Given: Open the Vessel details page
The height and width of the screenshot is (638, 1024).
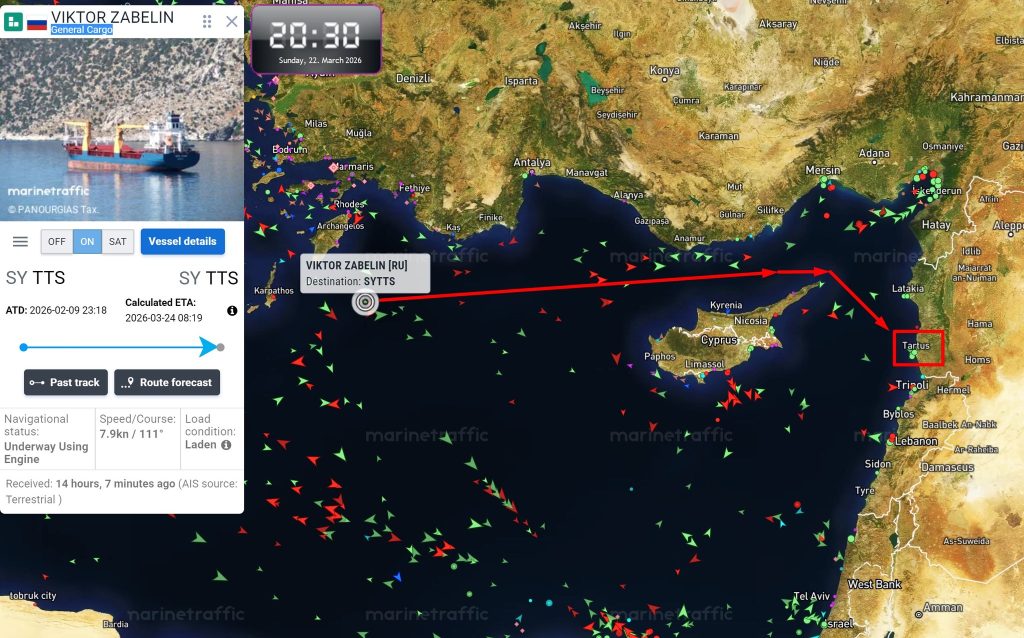Looking at the screenshot, I should click(x=183, y=242).
